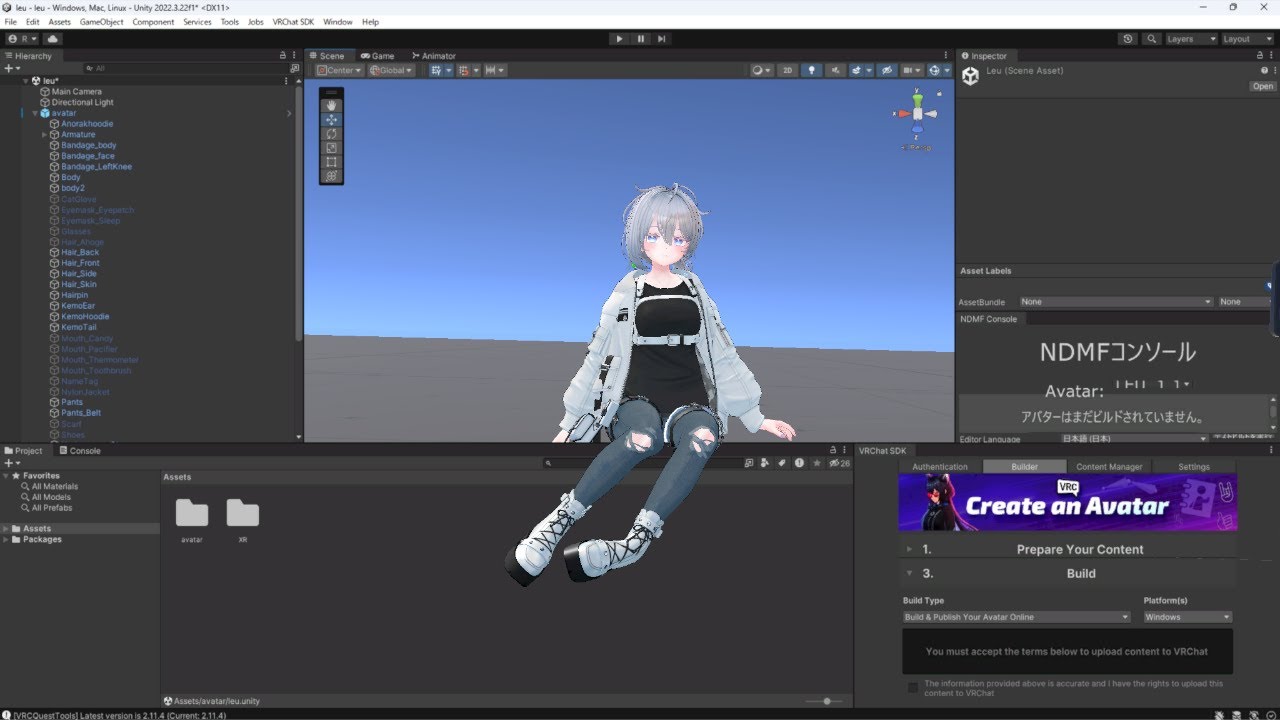This screenshot has height=720, width=1280.
Task: Open the Component menu
Action: (x=153, y=22)
